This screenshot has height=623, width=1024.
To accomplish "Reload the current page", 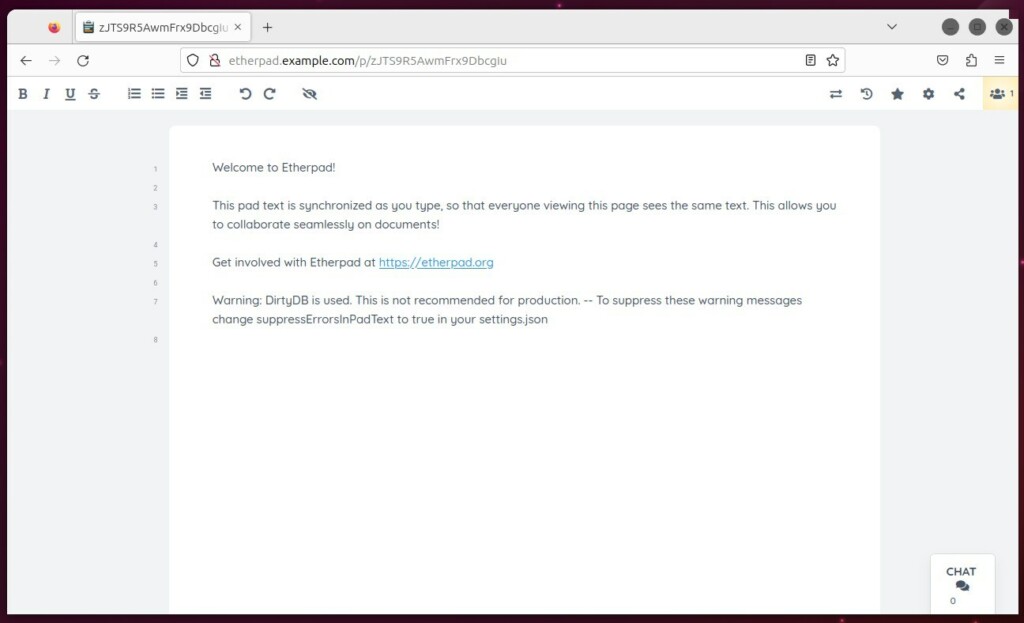I will (83, 61).
